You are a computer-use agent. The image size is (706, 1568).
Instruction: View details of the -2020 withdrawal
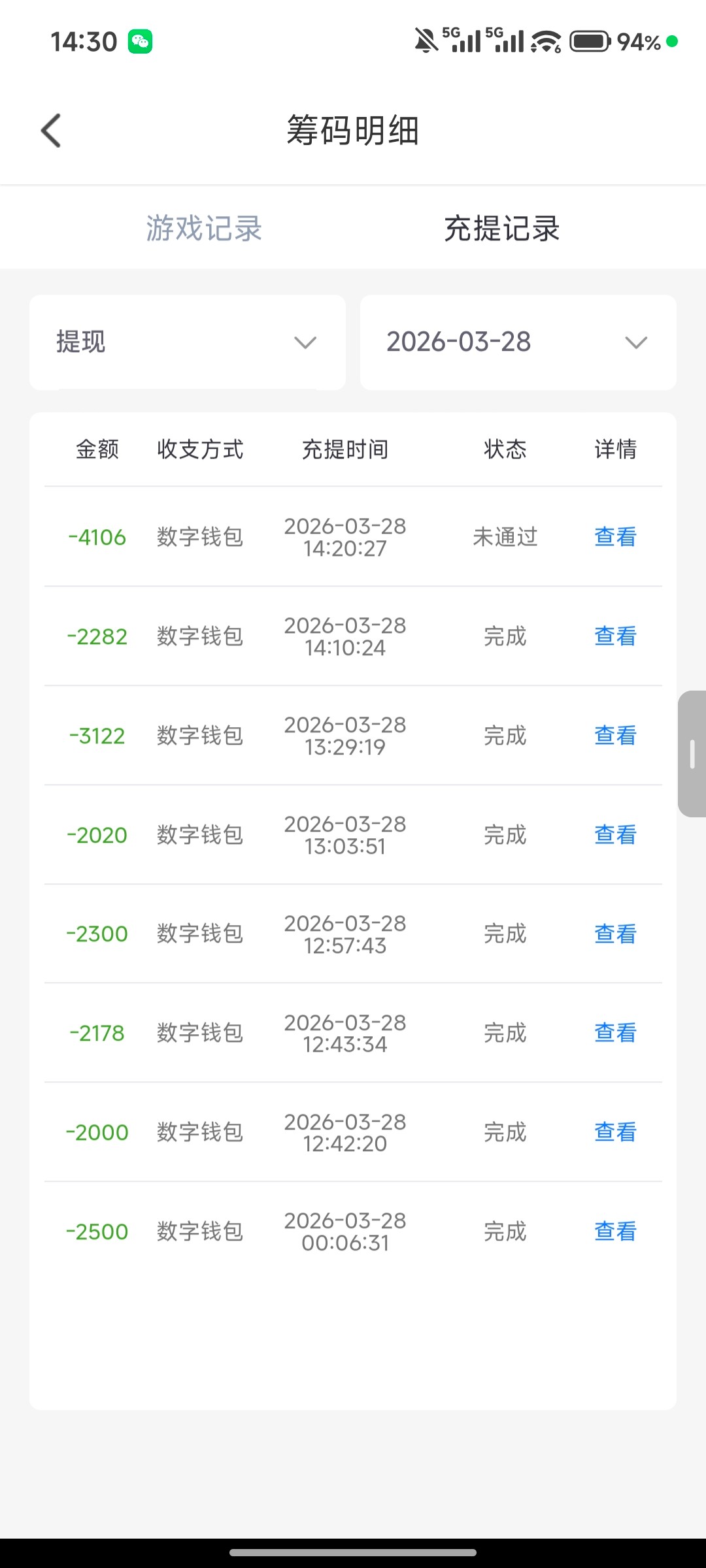[x=615, y=835]
